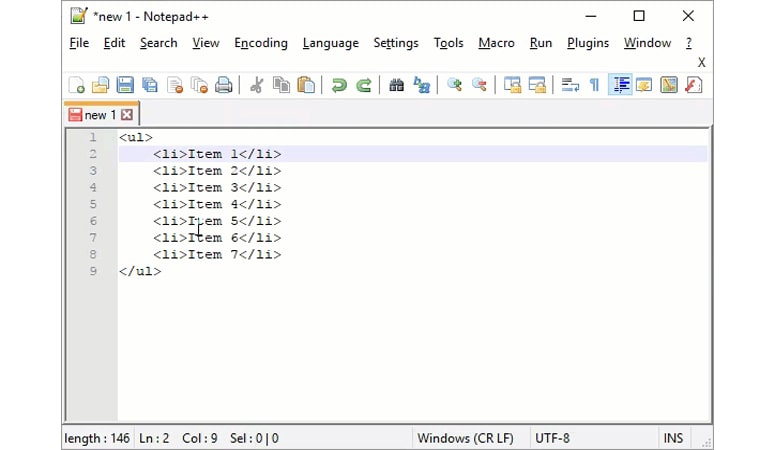The image size is (768, 450).
Task: Click the <ul> opening tag line
Action: click(136, 138)
